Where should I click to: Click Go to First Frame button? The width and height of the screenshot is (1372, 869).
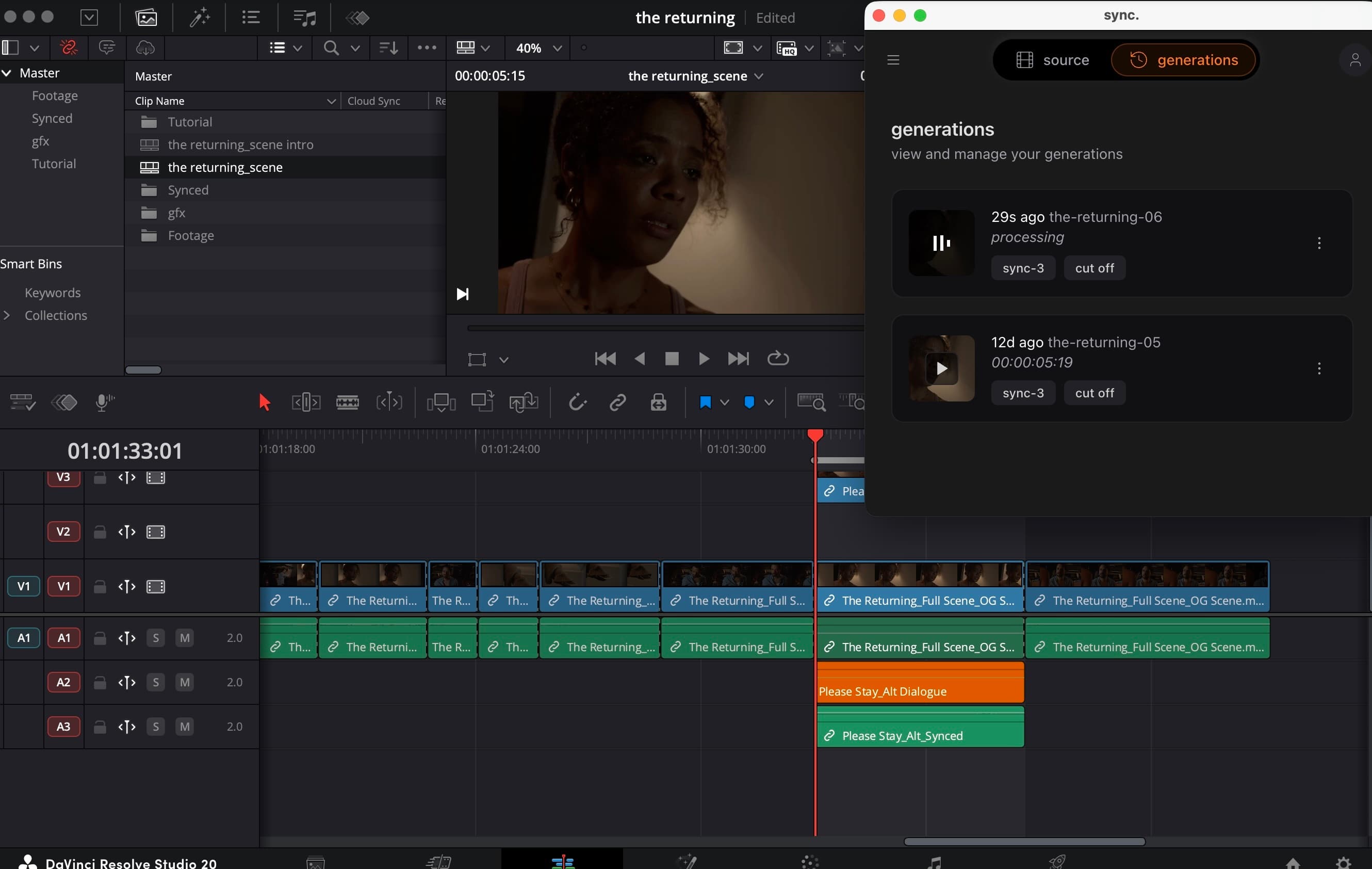point(605,359)
